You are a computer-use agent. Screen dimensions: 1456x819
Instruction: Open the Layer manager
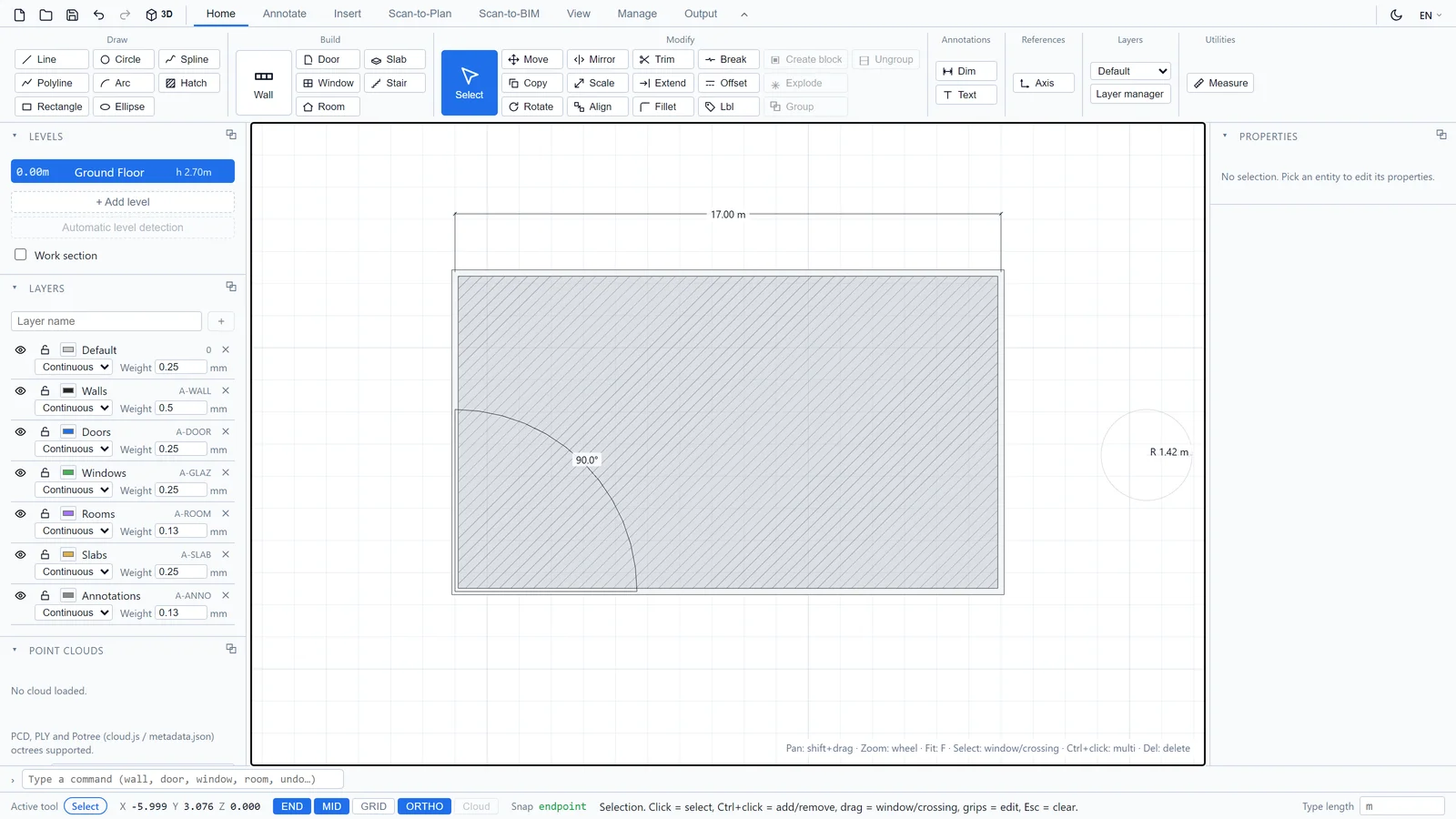[x=1130, y=94]
